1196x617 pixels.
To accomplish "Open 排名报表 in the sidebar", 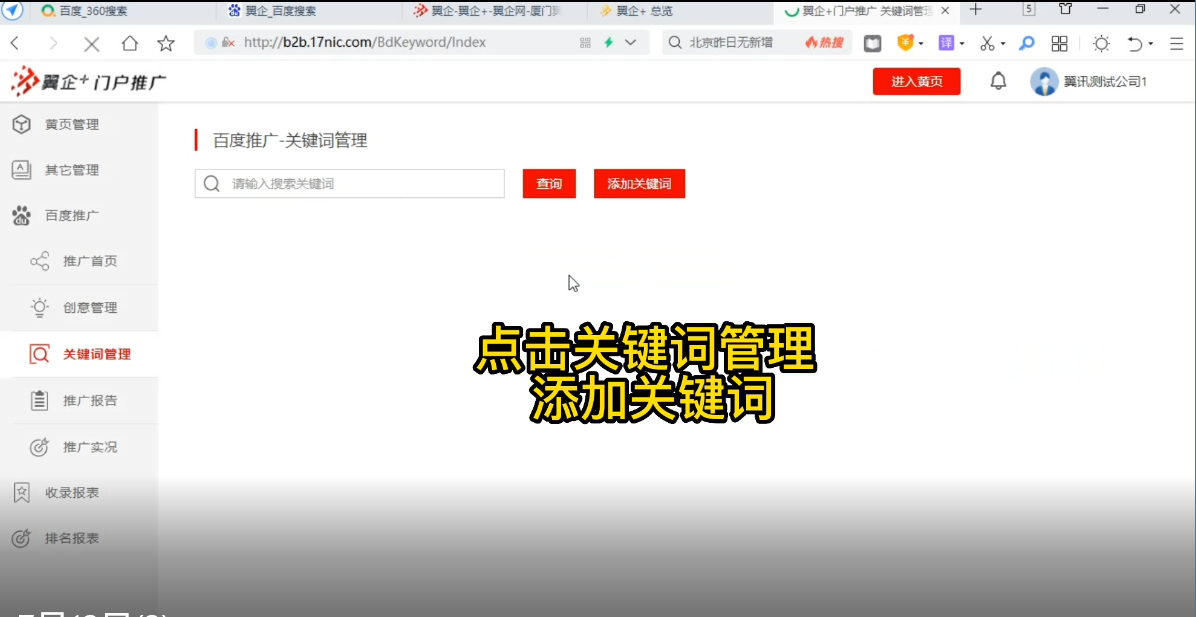I will coord(72,538).
